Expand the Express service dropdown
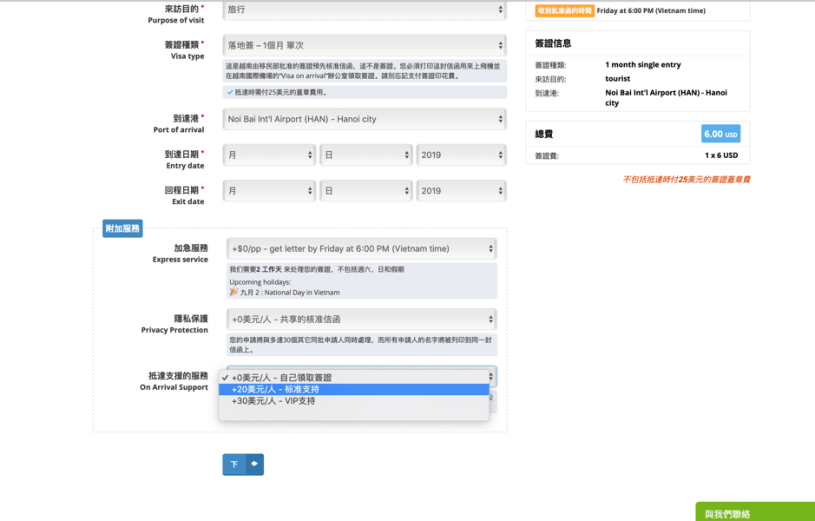The width and height of the screenshot is (815, 521). 361,248
